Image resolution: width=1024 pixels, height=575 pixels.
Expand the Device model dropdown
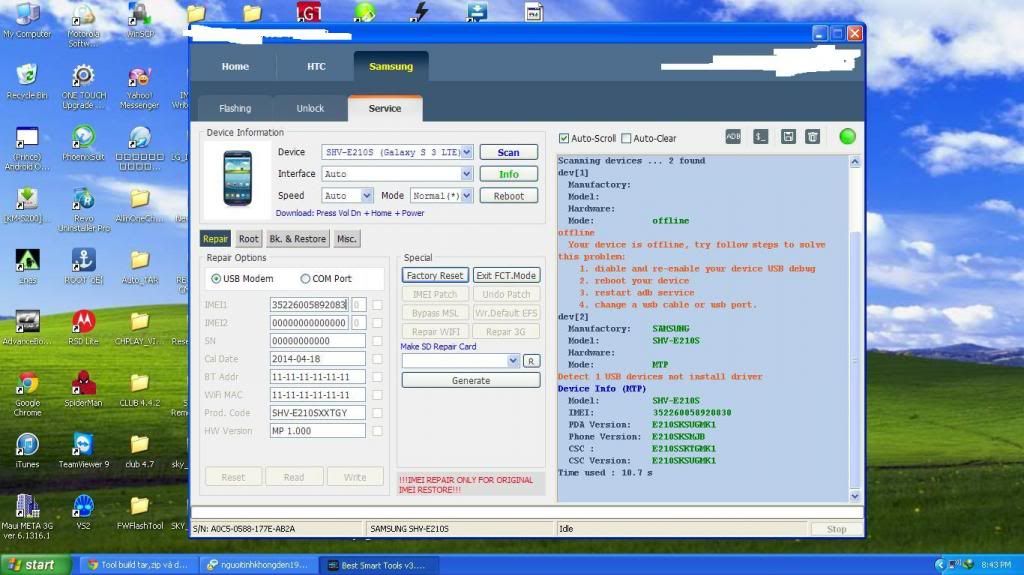[466, 152]
